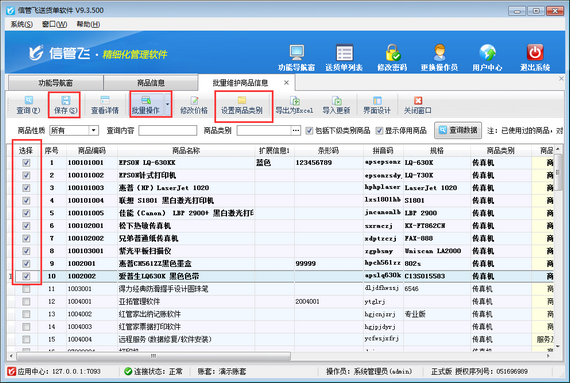This screenshot has height=383, width=570.
Task: Open the 功能导航窗 monitor icon in header
Action: pyautogui.click(x=297, y=53)
